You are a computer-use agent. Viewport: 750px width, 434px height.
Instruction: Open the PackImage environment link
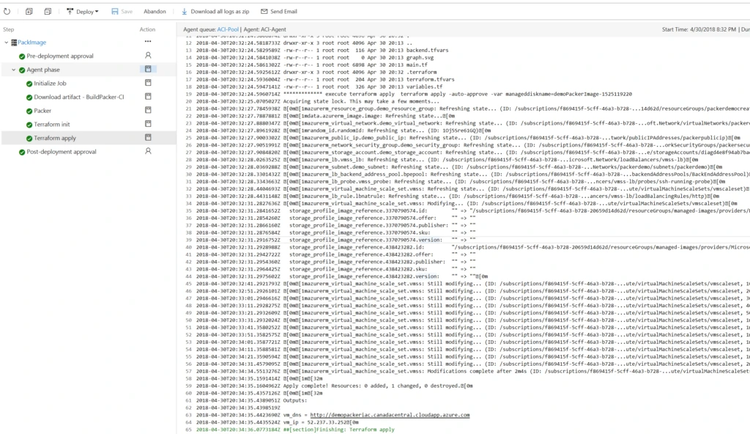(32, 43)
